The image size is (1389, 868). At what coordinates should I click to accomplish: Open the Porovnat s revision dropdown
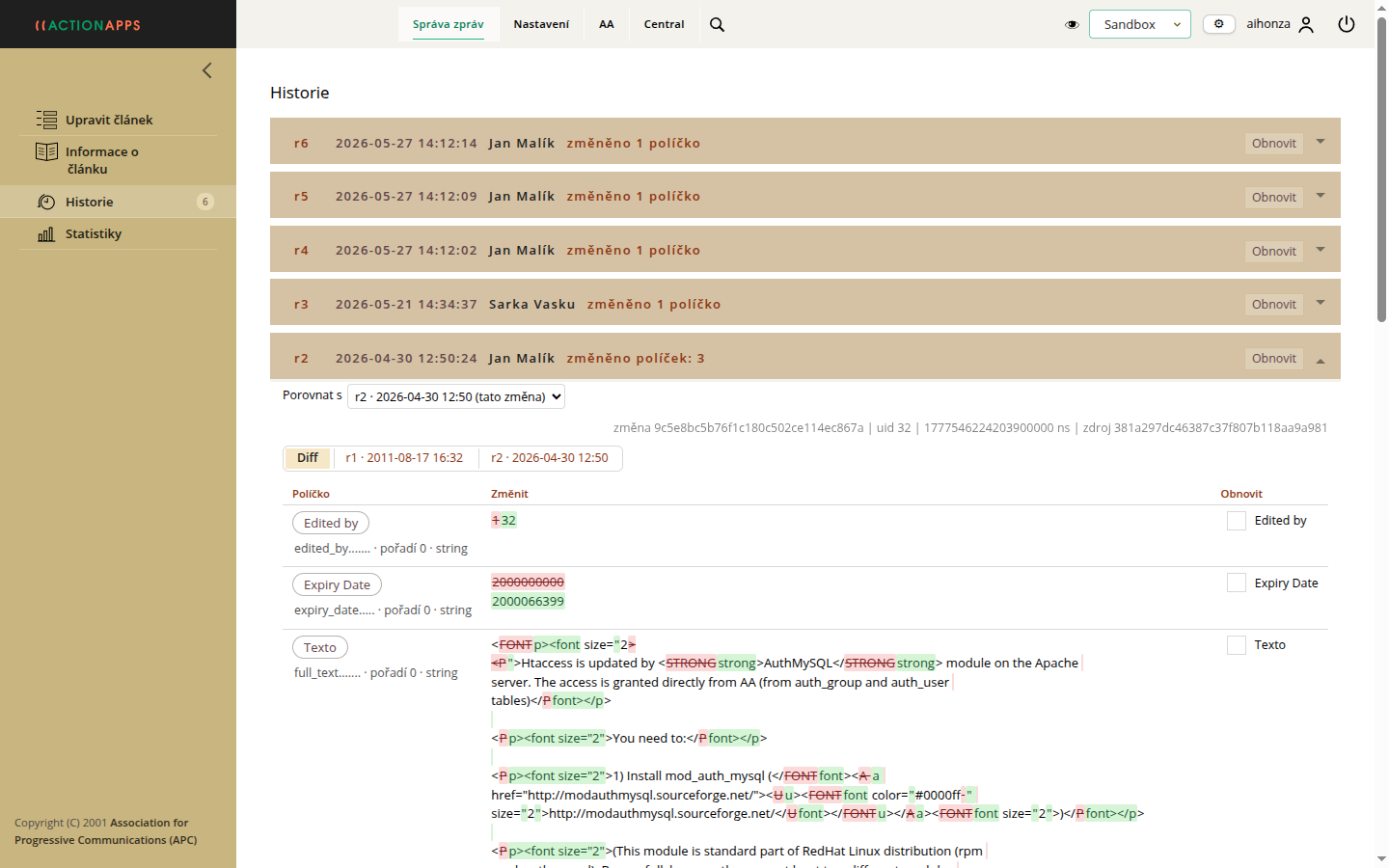point(456,396)
